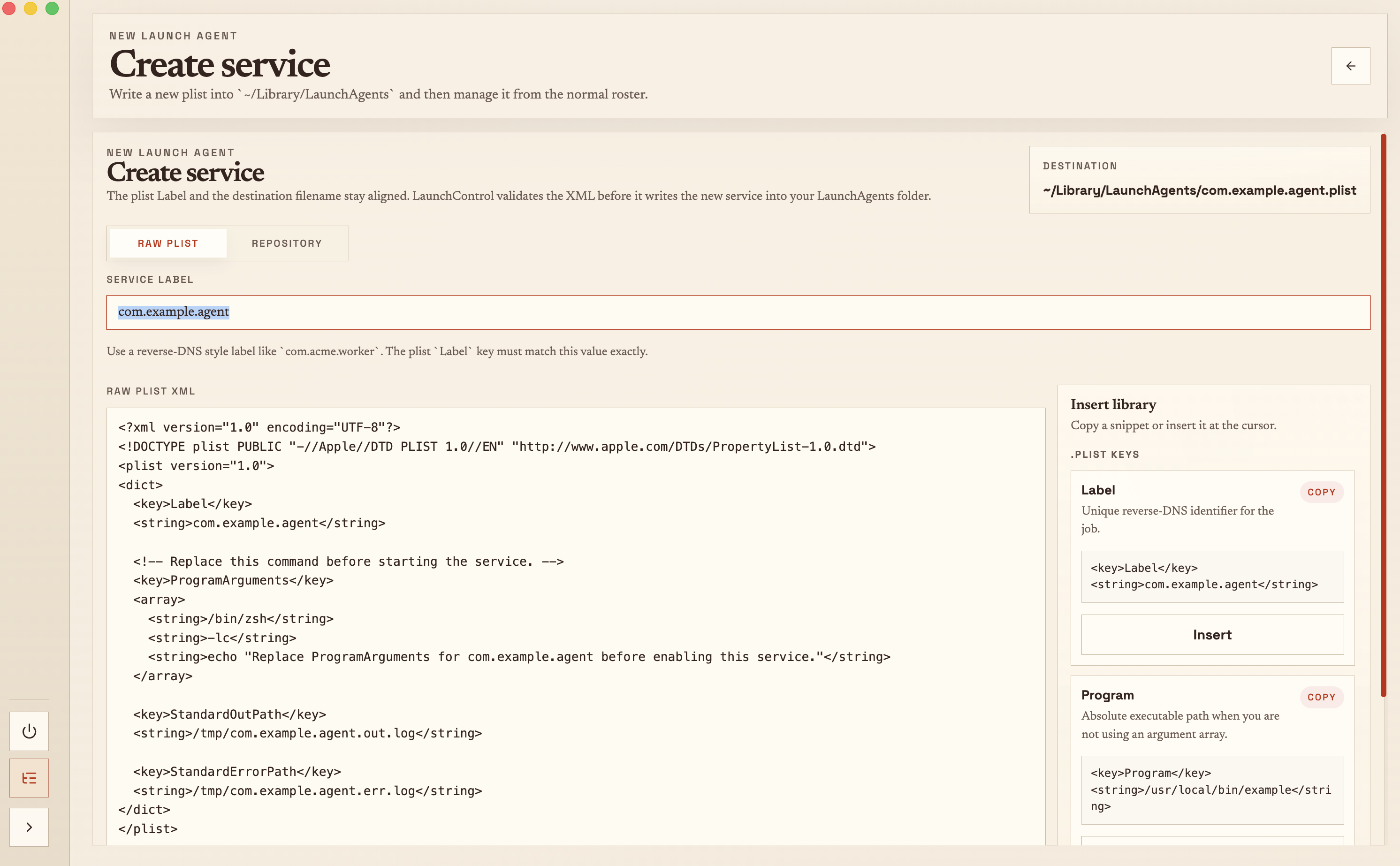The width and height of the screenshot is (1400, 866).
Task: Click the StandardOutPath key line
Action: [229, 714]
